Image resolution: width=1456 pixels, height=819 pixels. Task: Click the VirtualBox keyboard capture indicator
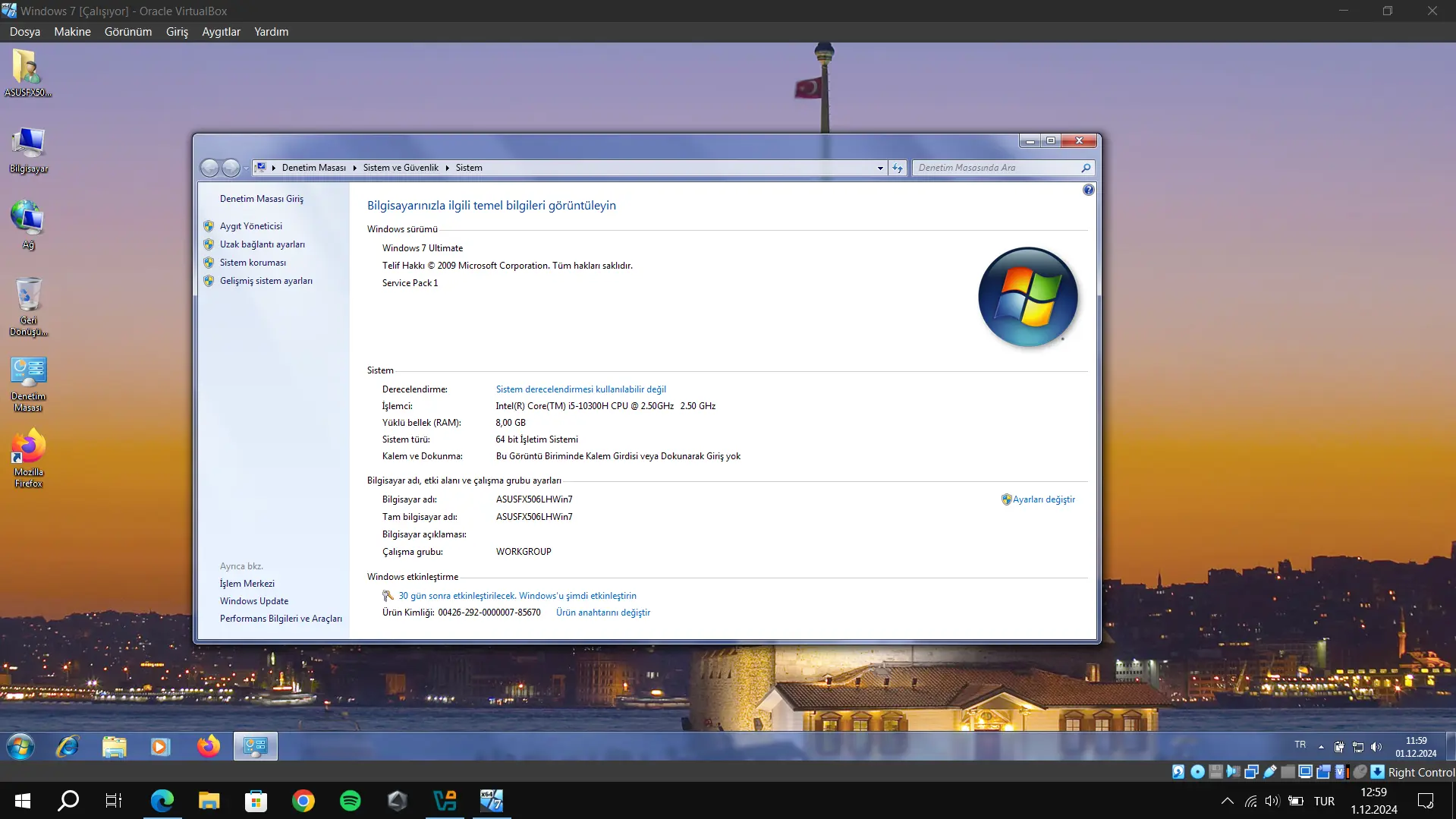point(1378,772)
